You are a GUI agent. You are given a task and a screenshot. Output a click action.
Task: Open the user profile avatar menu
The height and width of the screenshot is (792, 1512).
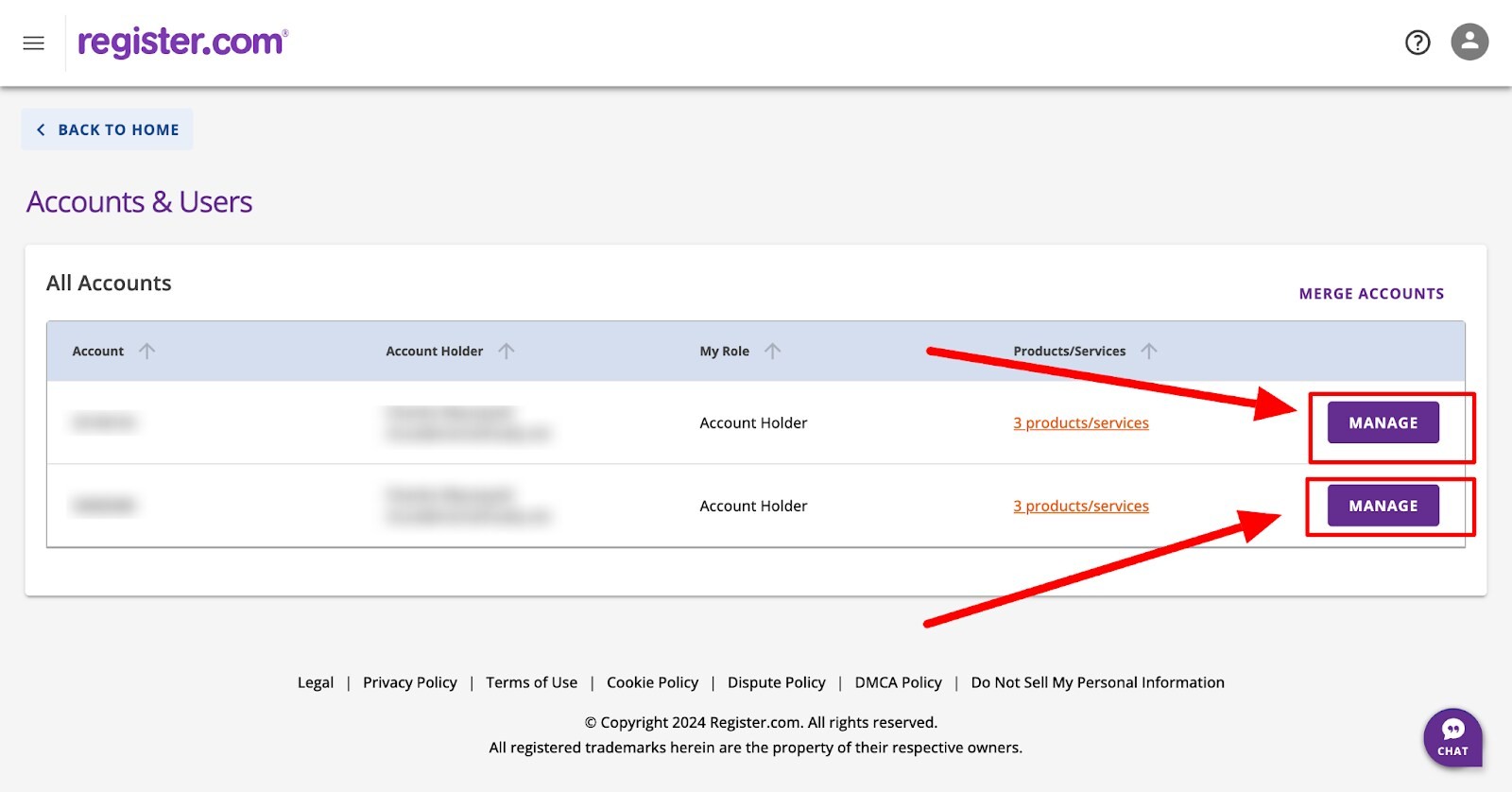pos(1469,43)
